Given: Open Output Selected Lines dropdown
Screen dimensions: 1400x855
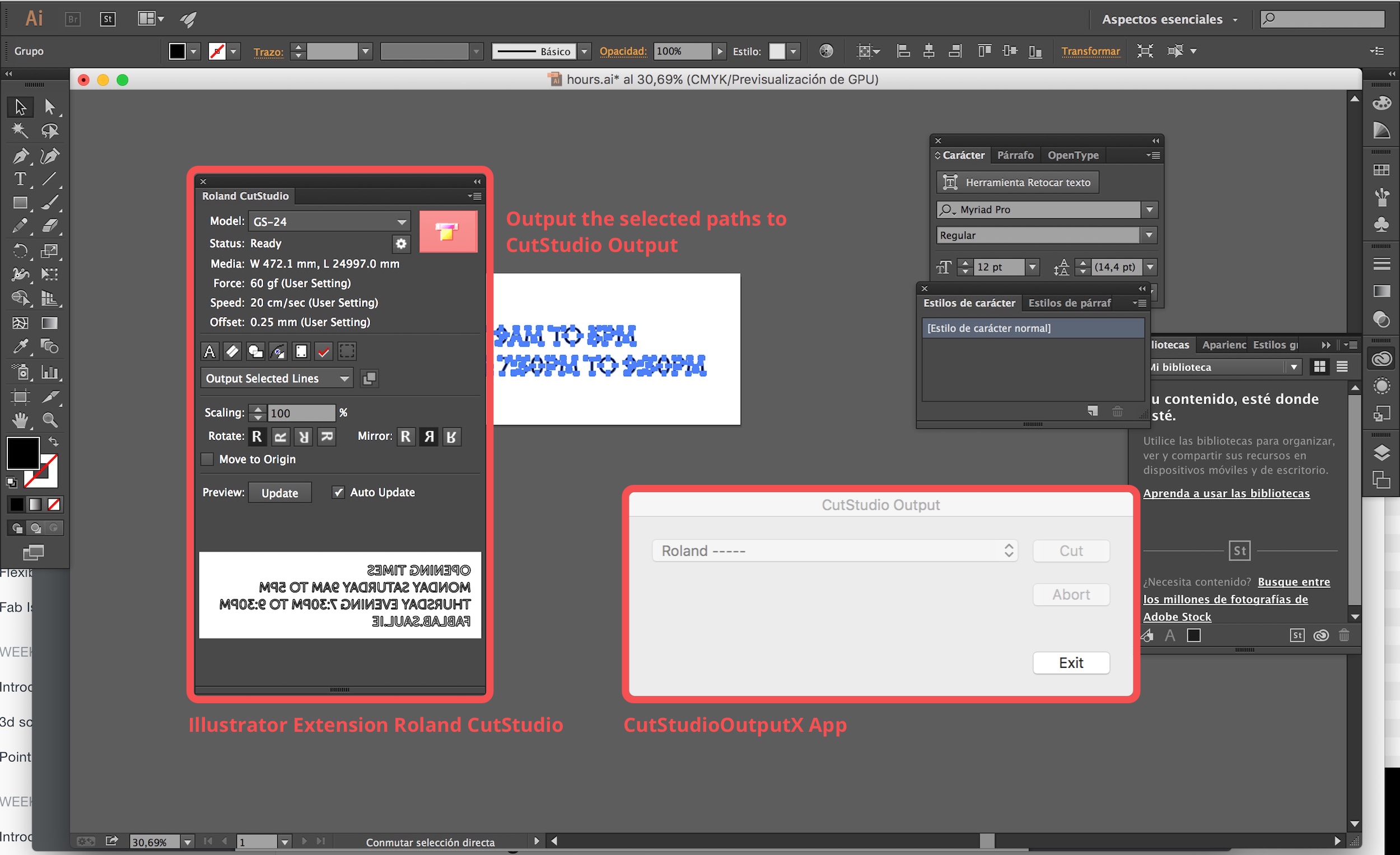Looking at the screenshot, I should [277, 379].
